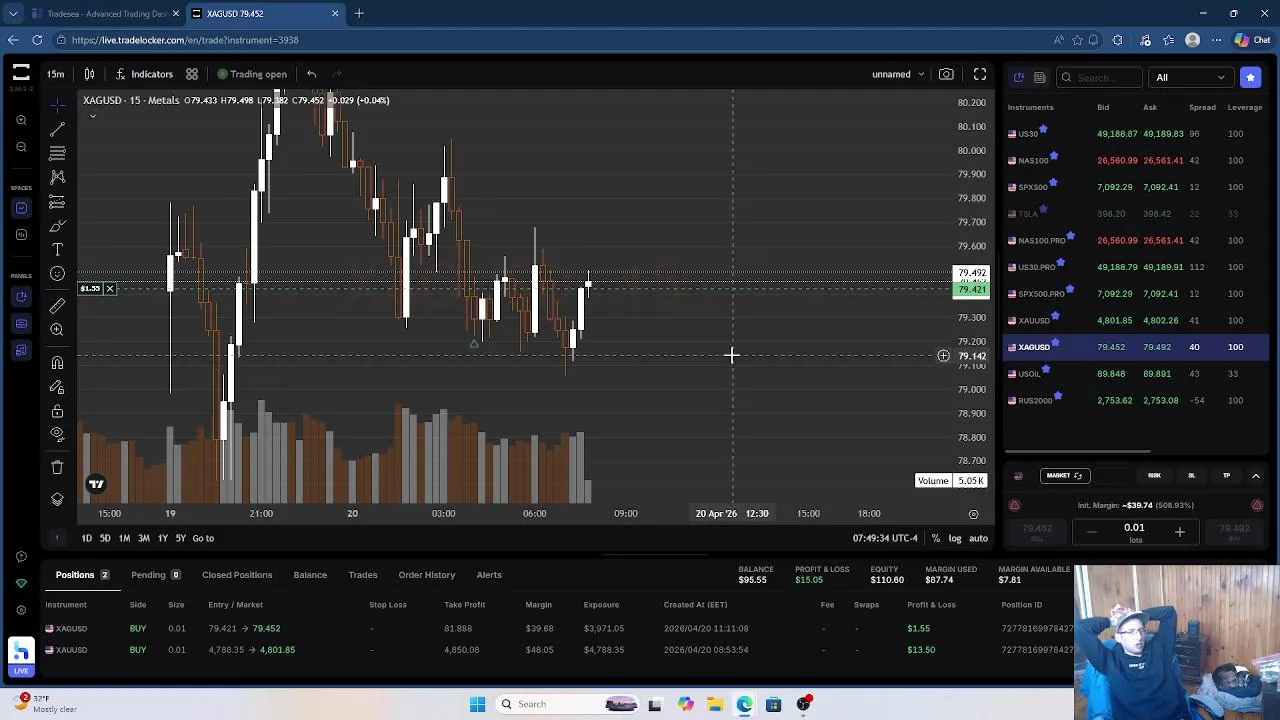Select the 1D date range
Screen dimensions: 1280x720
pos(87,538)
